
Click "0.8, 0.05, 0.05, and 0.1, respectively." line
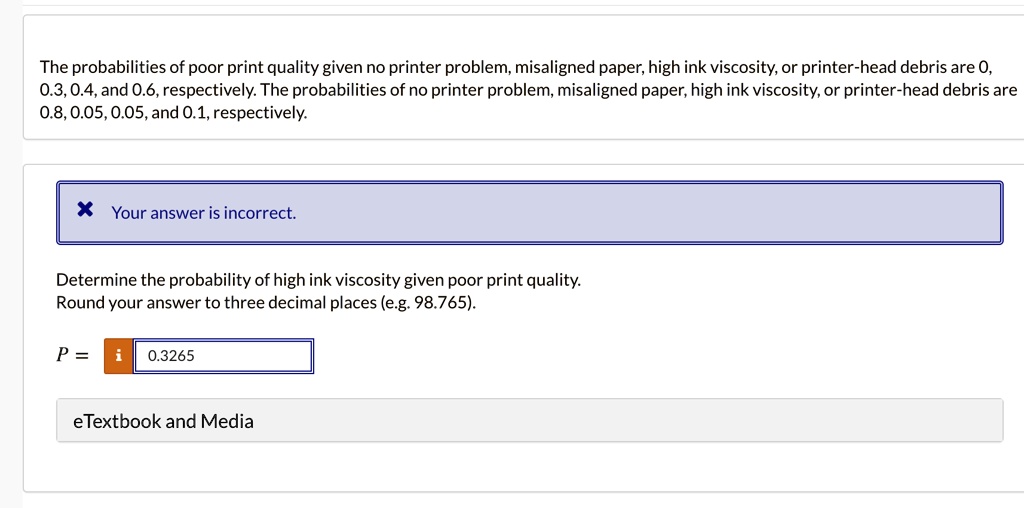click(x=173, y=113)
